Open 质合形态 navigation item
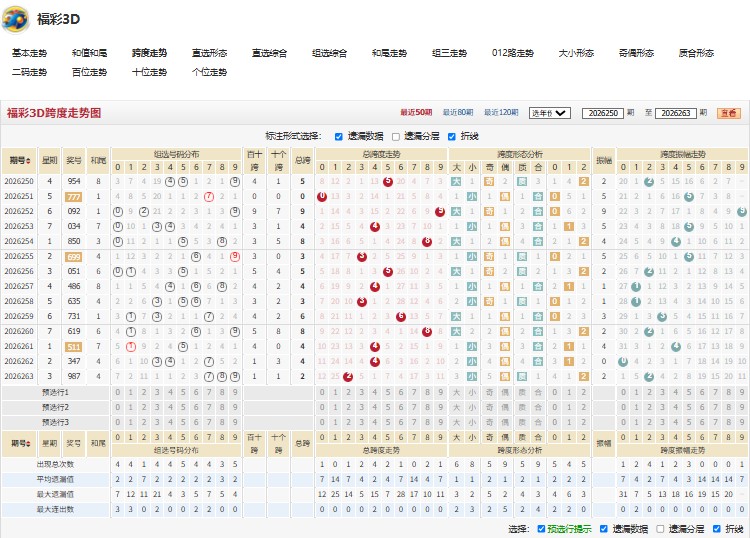Image resolution: width=750 pixels, height=538 pixels. click(696, 53)
